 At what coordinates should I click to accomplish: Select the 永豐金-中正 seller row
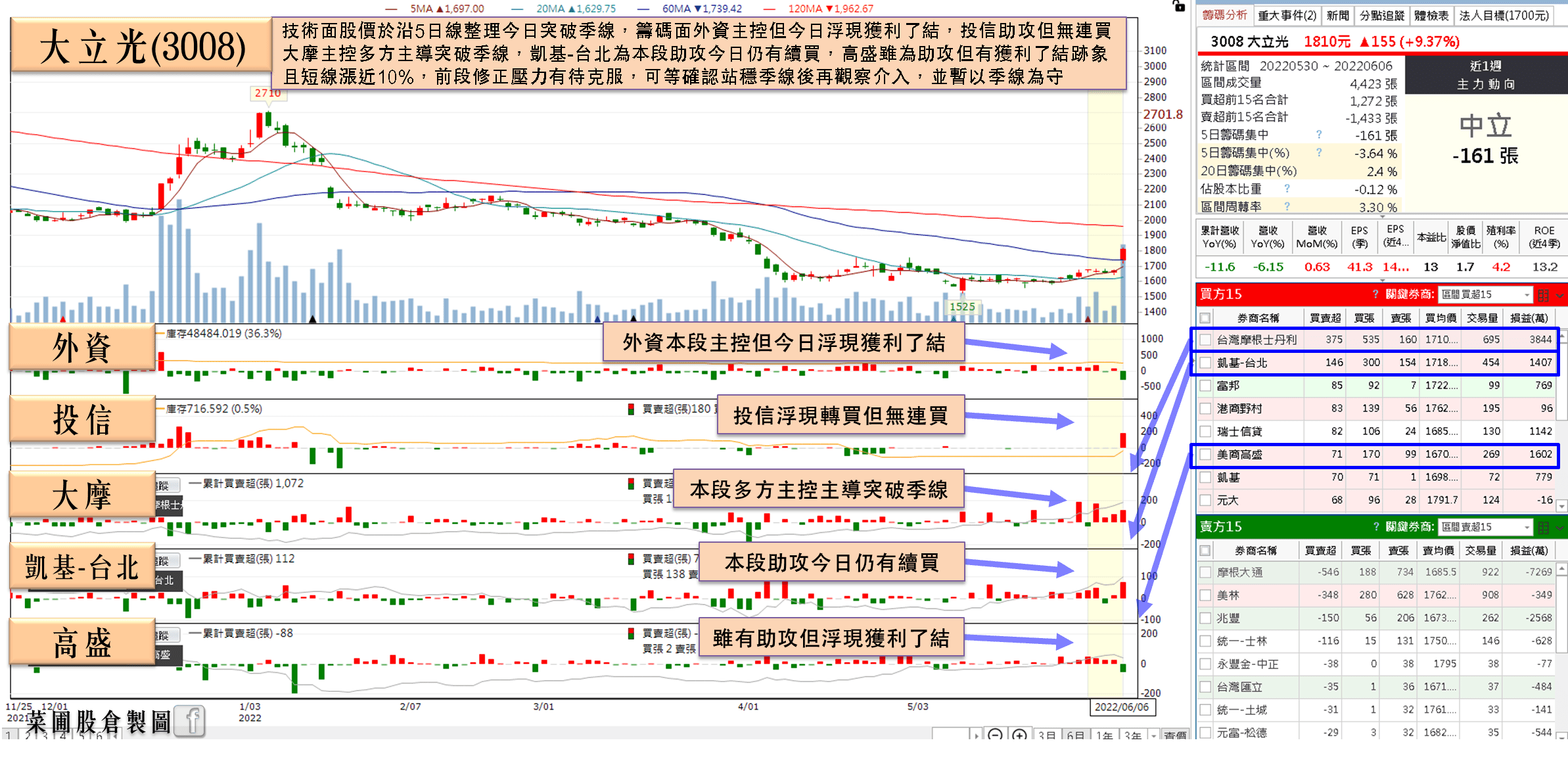coord(1376,664)
